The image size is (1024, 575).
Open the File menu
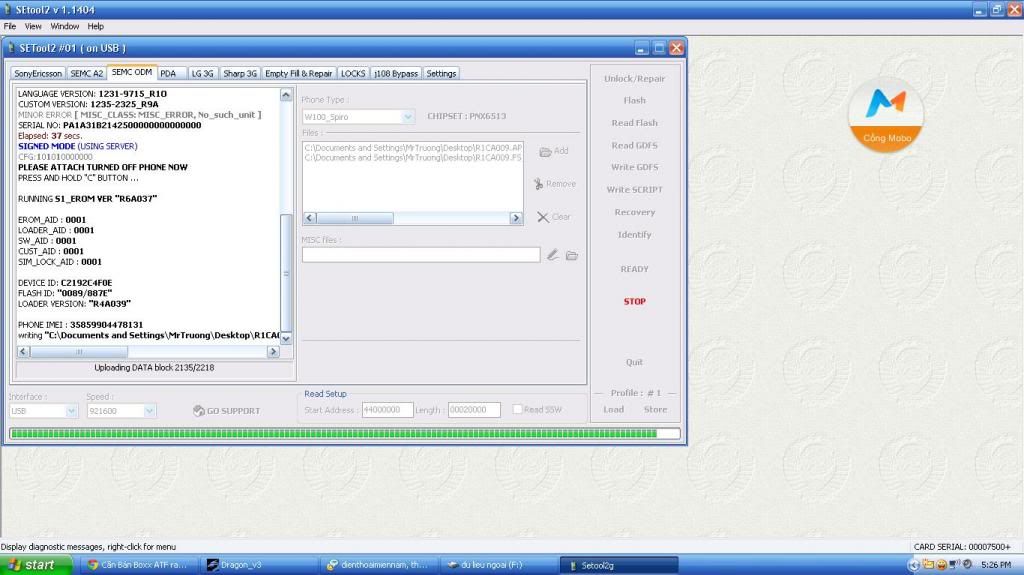tap(10, 26)
